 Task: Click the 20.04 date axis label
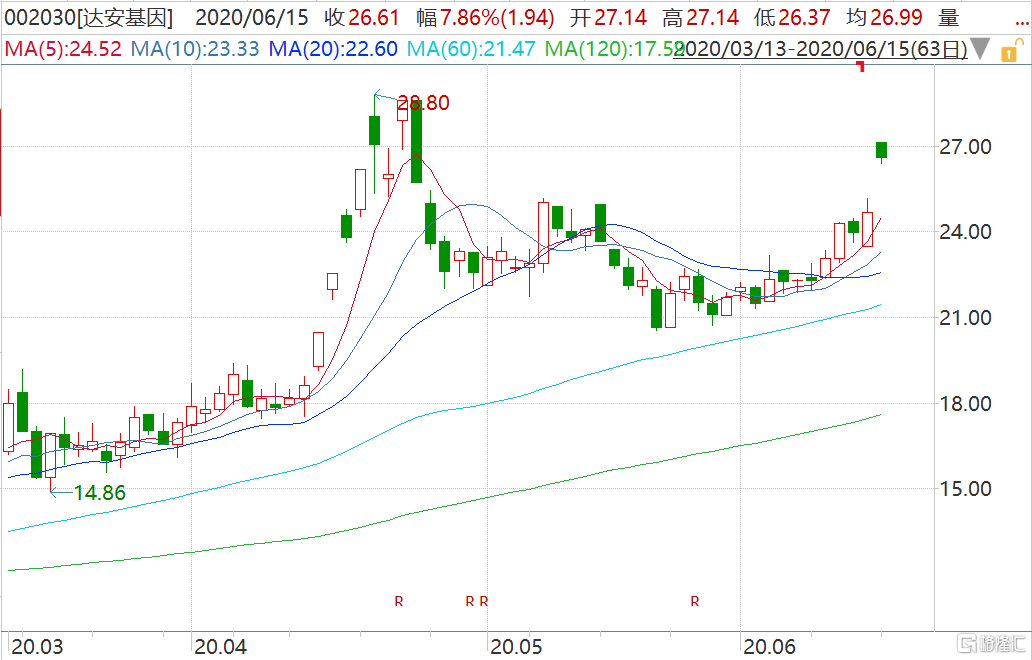click(x=220, y=646)
